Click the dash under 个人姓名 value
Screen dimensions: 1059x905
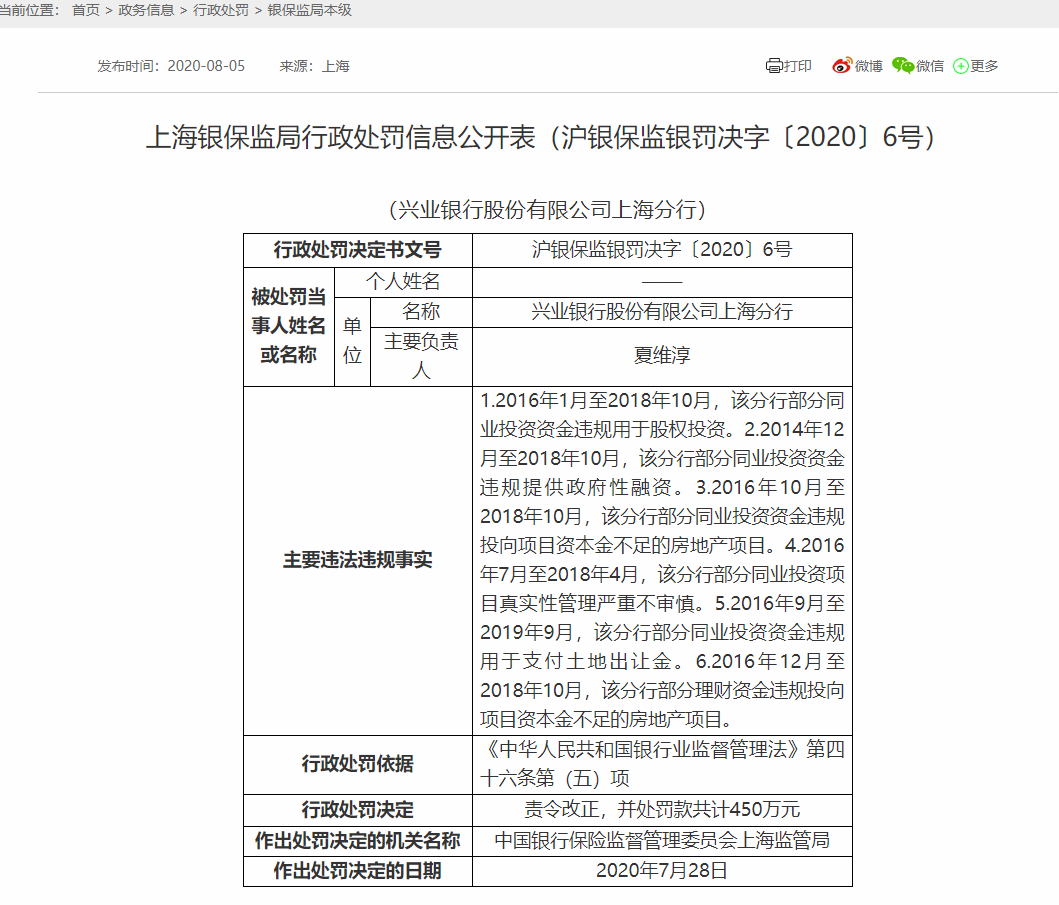(x=662, y=282)
